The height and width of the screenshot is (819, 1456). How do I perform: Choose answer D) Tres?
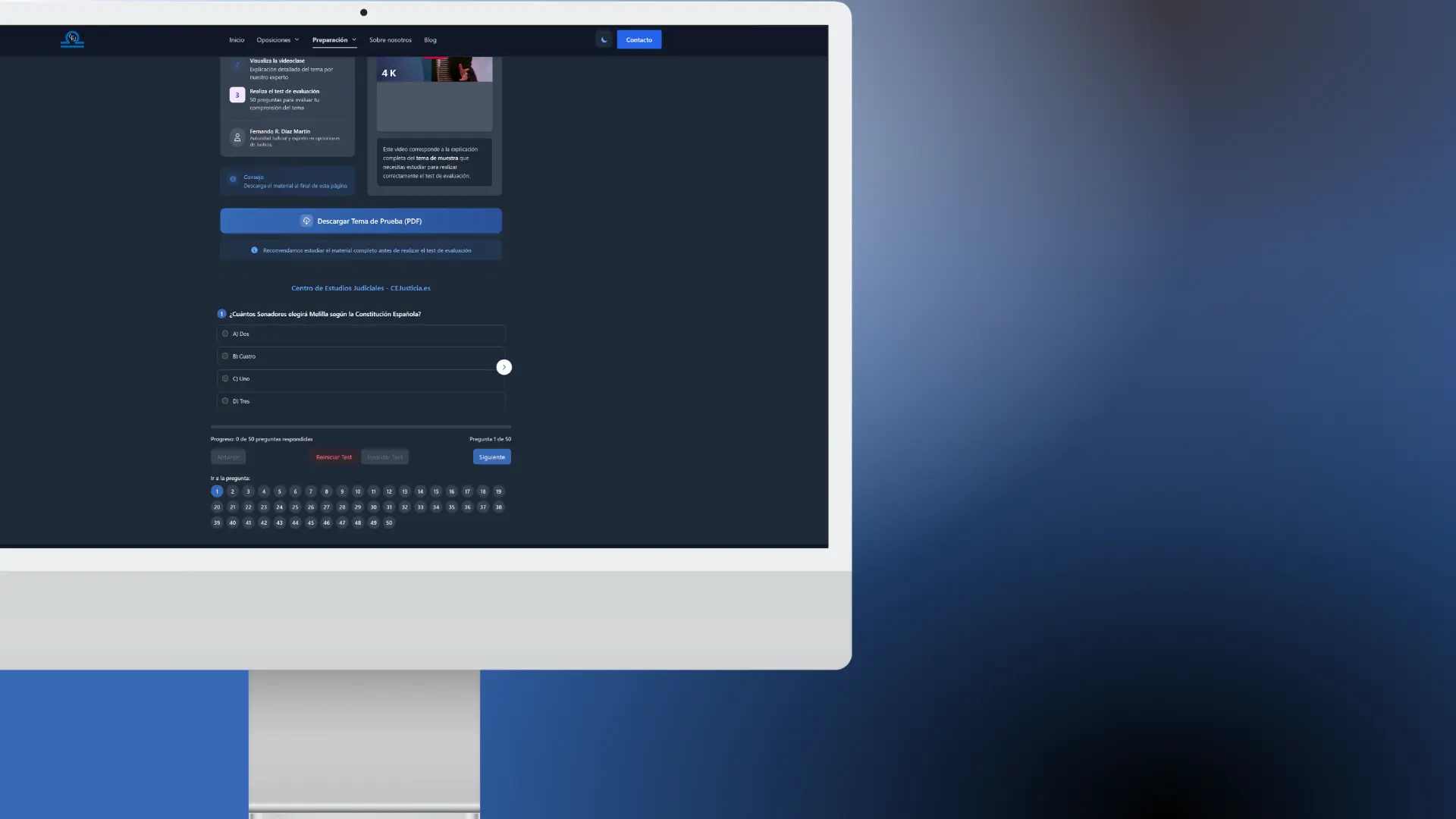tap(225, 401)
